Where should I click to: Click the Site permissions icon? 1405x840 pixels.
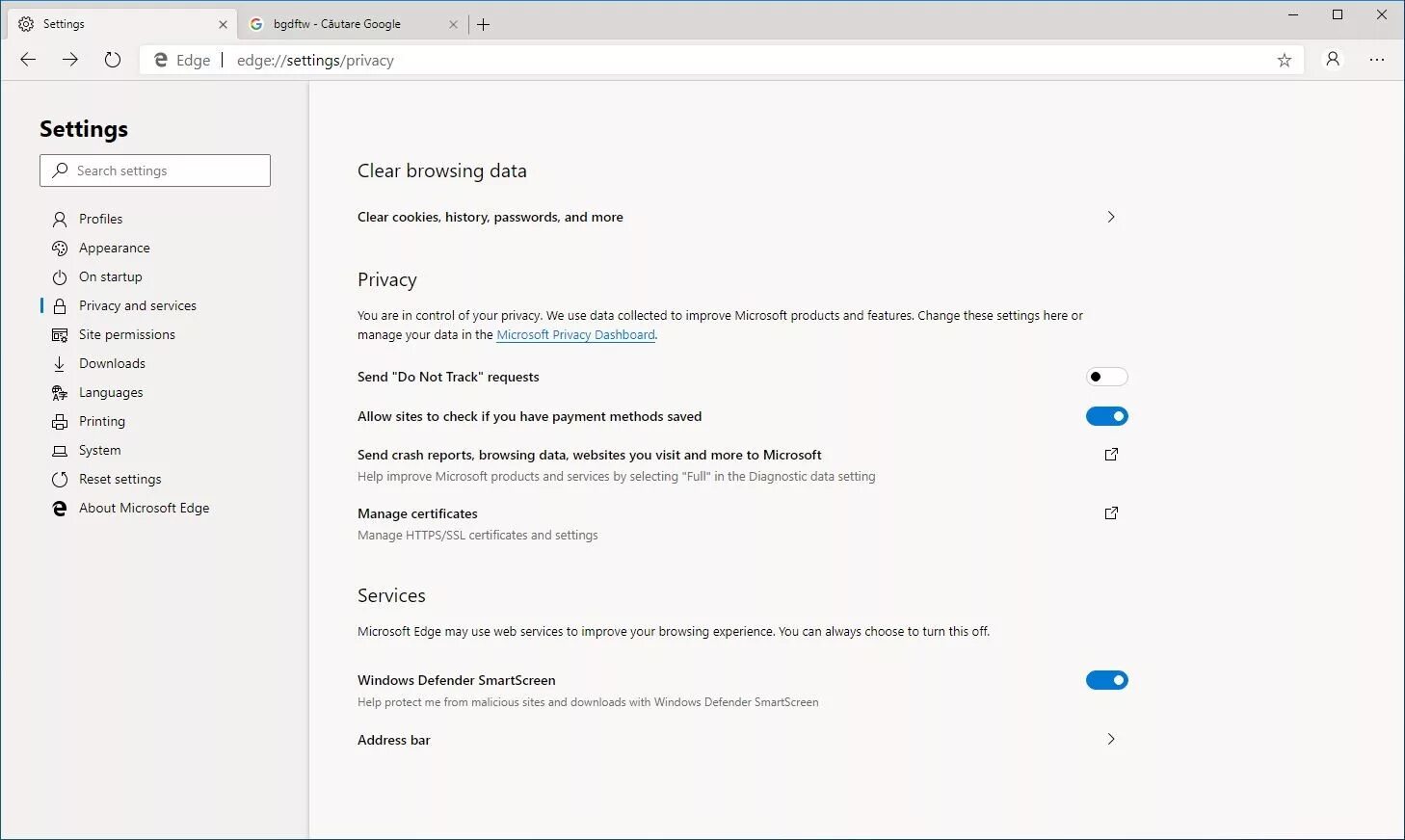pos(60,335)
